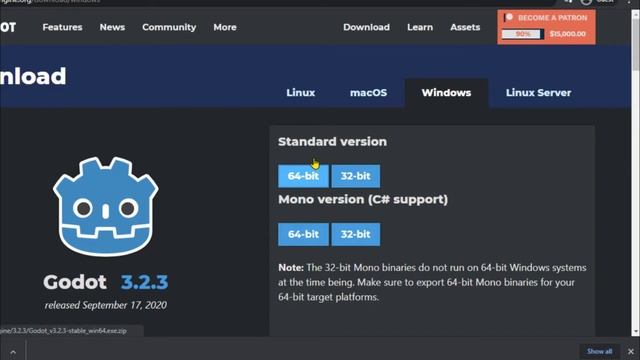Click the released September 17, 2020 text
Viewport: 640px width, 360px height.
106,305
